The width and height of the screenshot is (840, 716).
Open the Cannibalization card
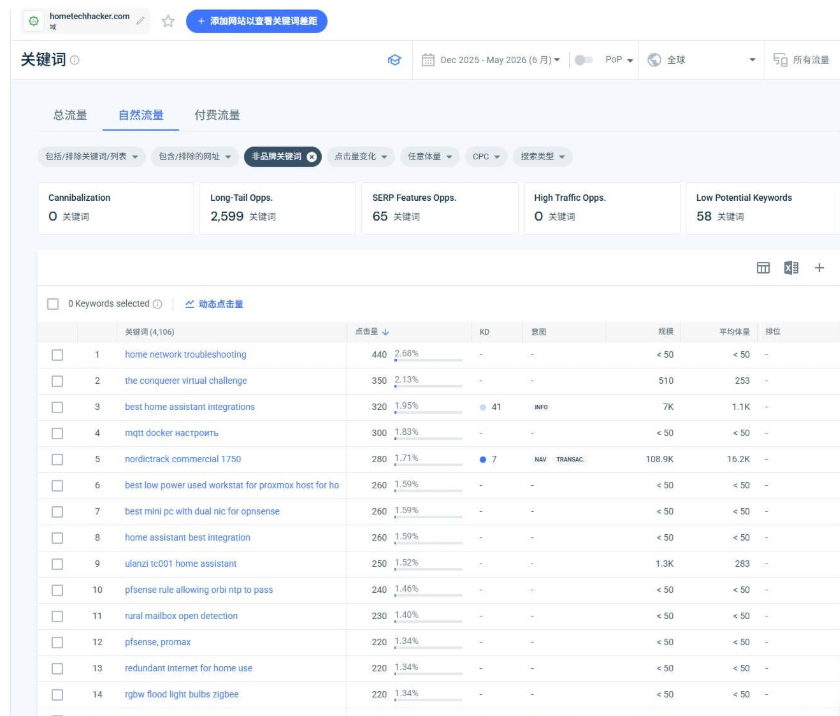pyautogui.click(x=116, y=208)
